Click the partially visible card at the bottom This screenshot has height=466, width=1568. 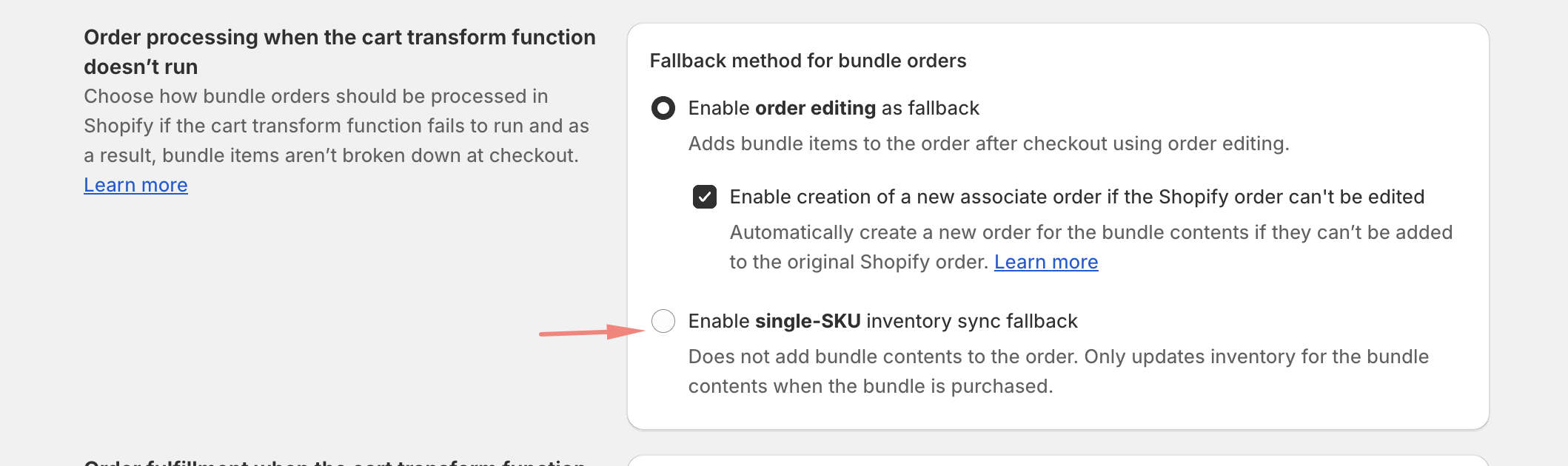(x=1058, y=461)
